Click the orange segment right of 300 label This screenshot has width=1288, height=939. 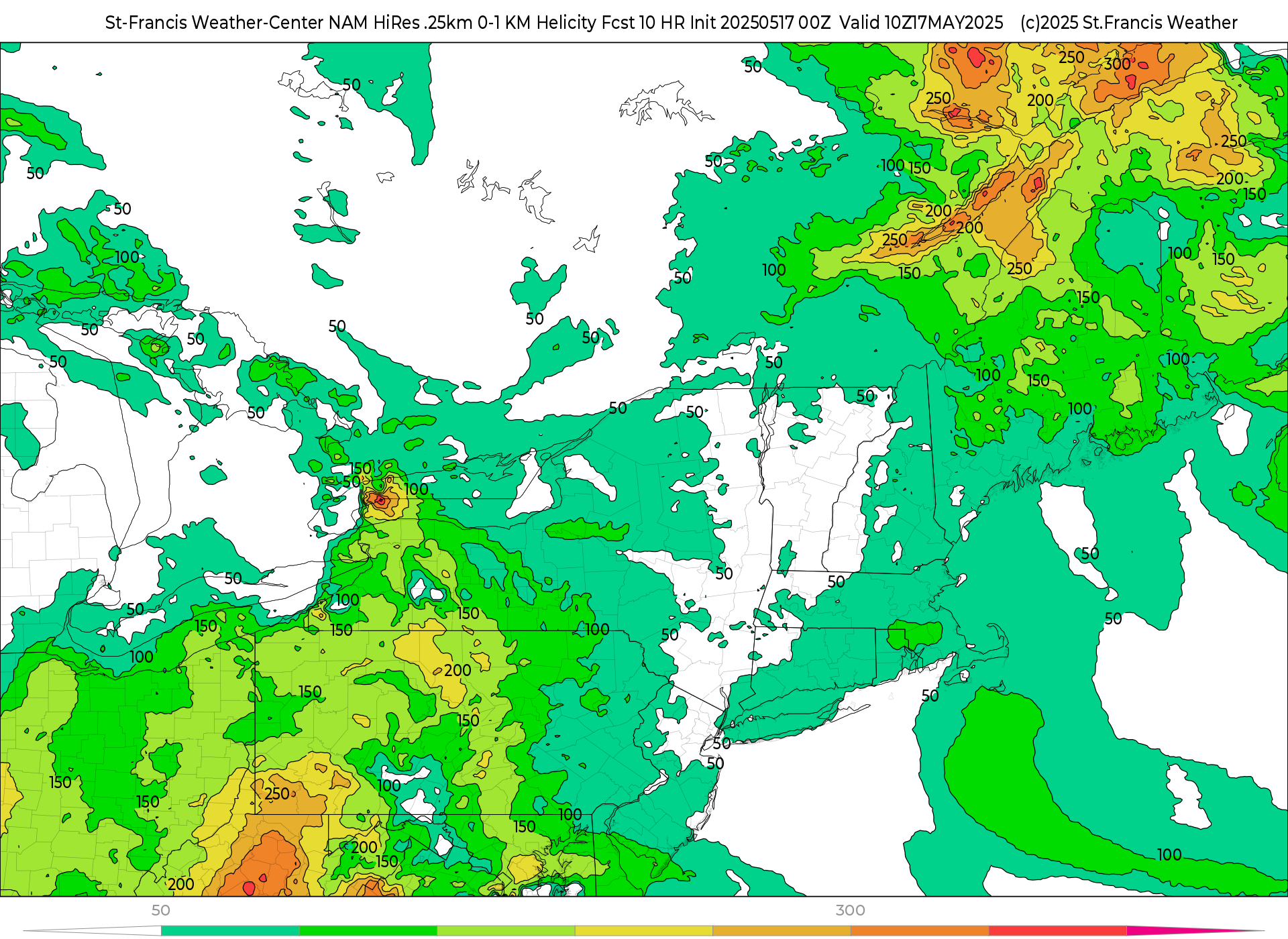[920, 931]
